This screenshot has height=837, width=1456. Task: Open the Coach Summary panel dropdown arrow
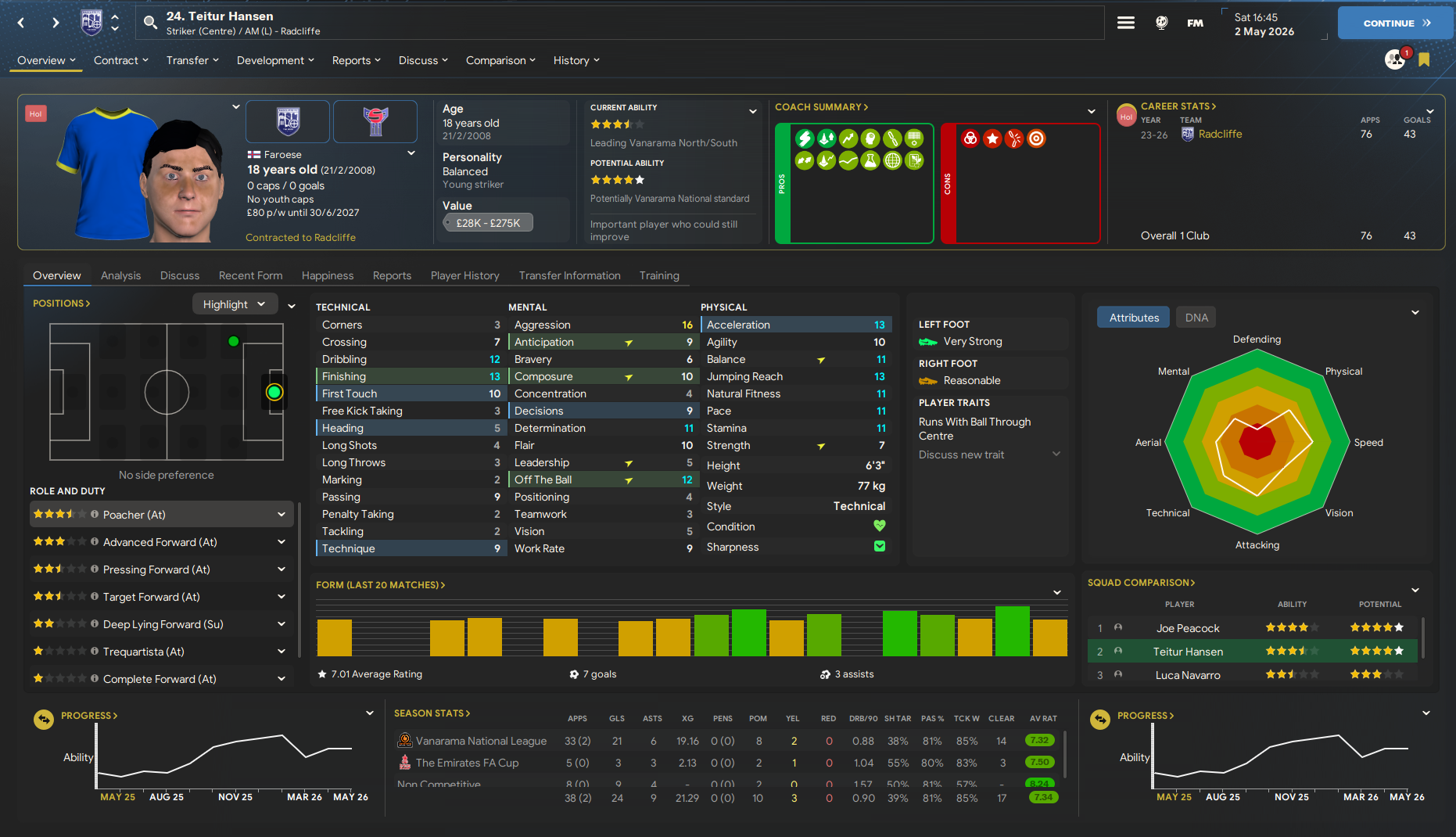(x=1092, y=111)
